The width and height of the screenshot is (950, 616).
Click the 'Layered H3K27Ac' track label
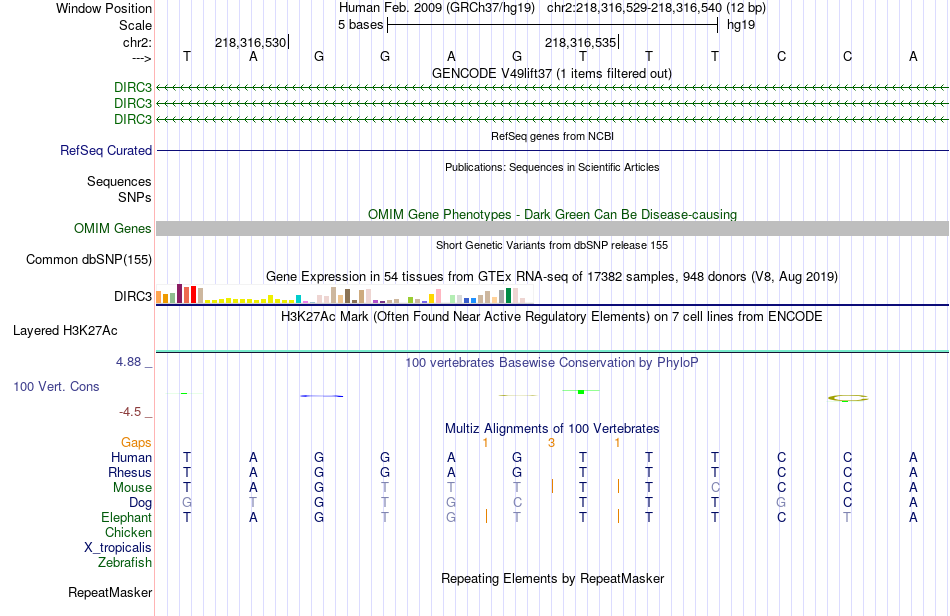click(65, 331)
